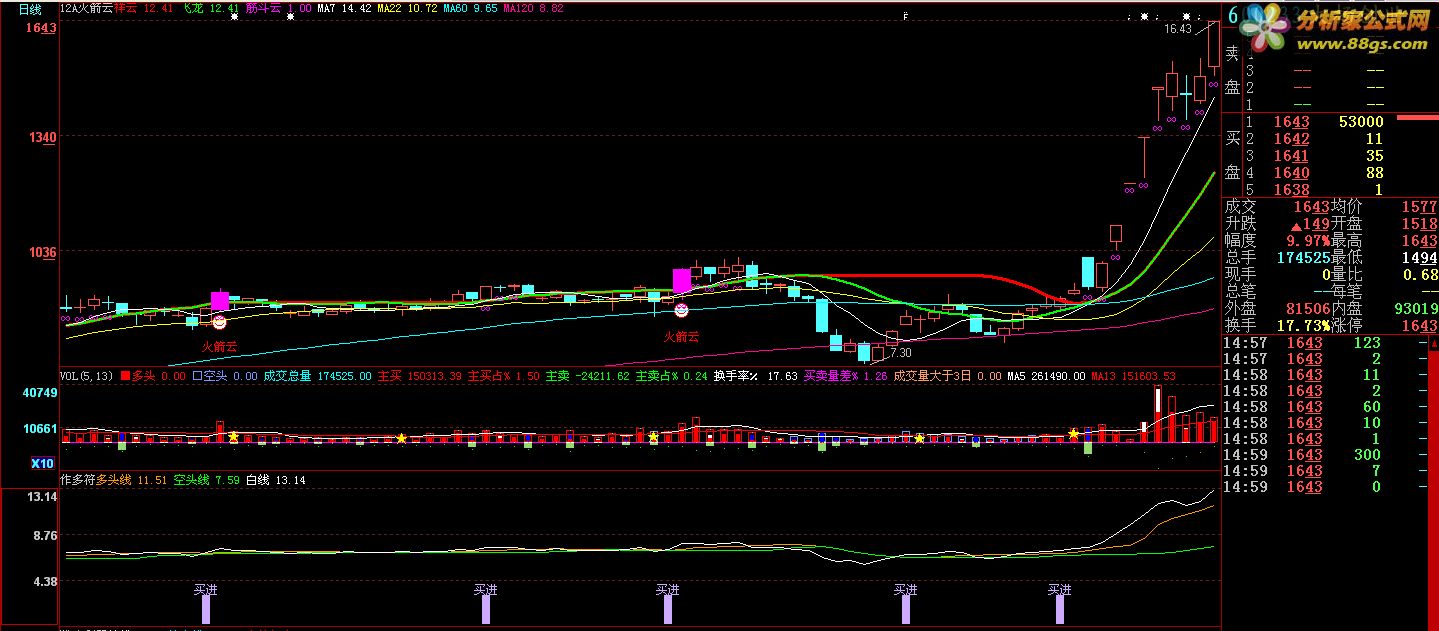Viewport: 1439px width, 631px height.
Task: Click the 成交量大于3日 0.00 readout
Action: 948,377
